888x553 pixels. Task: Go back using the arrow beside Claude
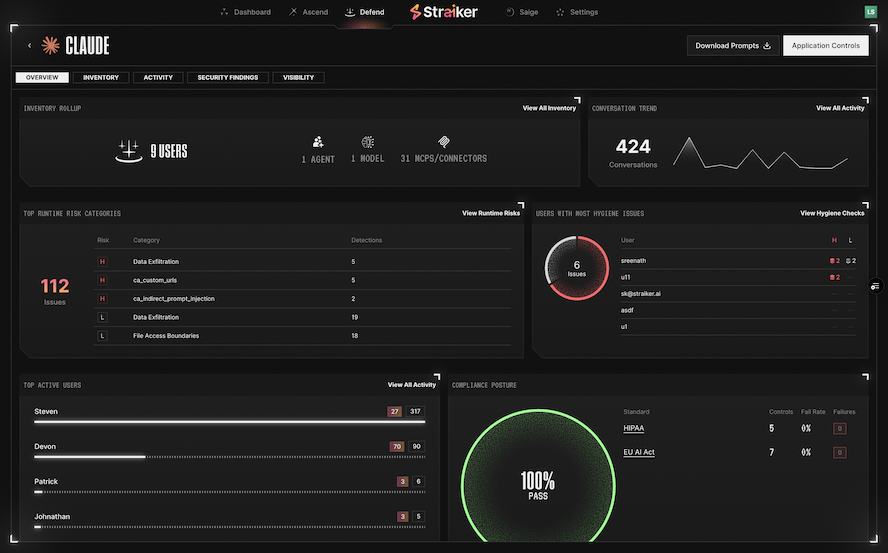[x=29, y=45]
